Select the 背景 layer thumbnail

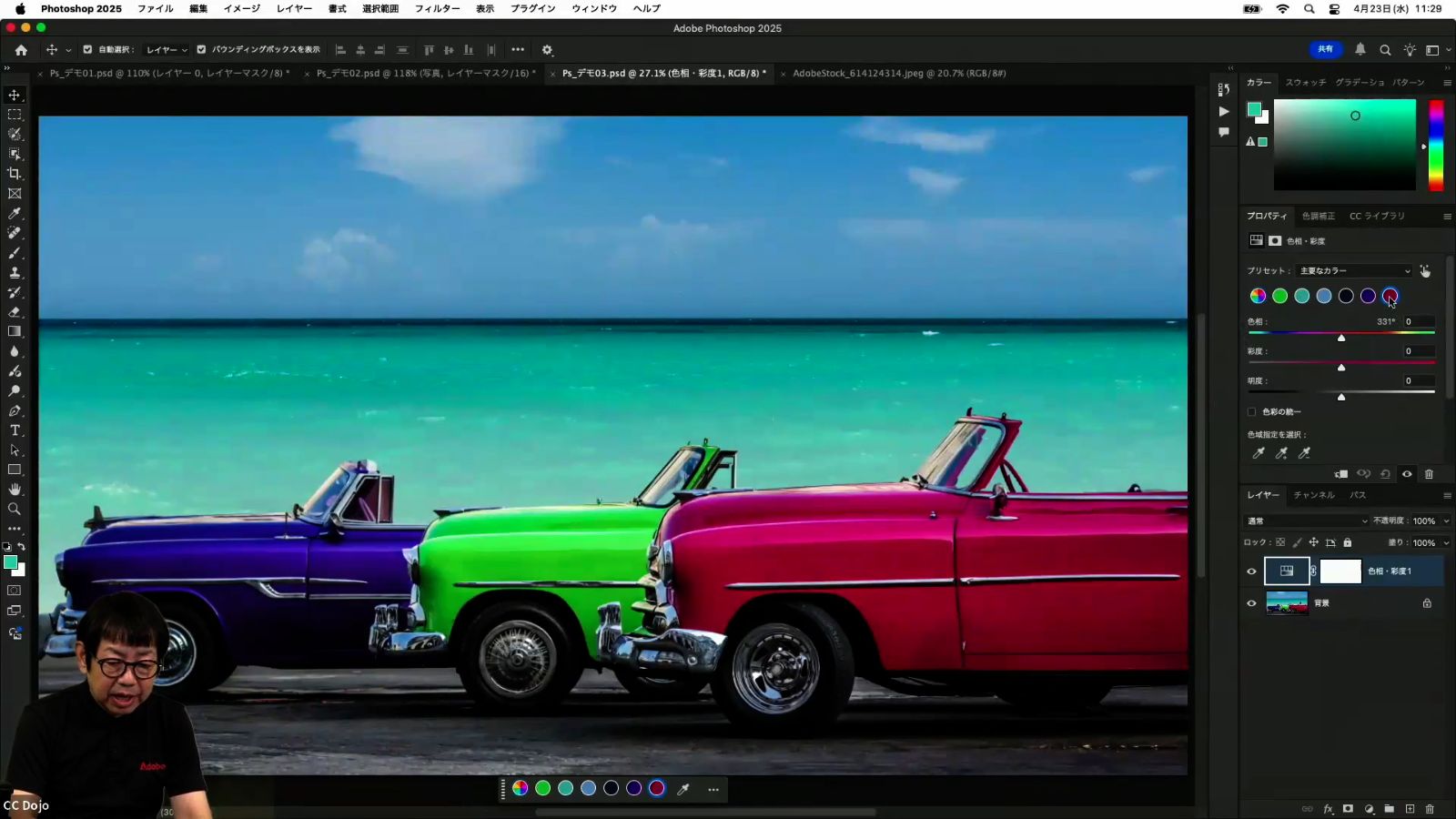(x=1287, y=603)
